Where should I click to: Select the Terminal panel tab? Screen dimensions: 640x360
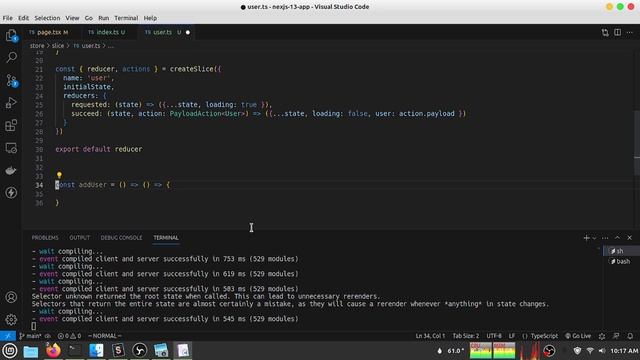click(x=166, y=238)
